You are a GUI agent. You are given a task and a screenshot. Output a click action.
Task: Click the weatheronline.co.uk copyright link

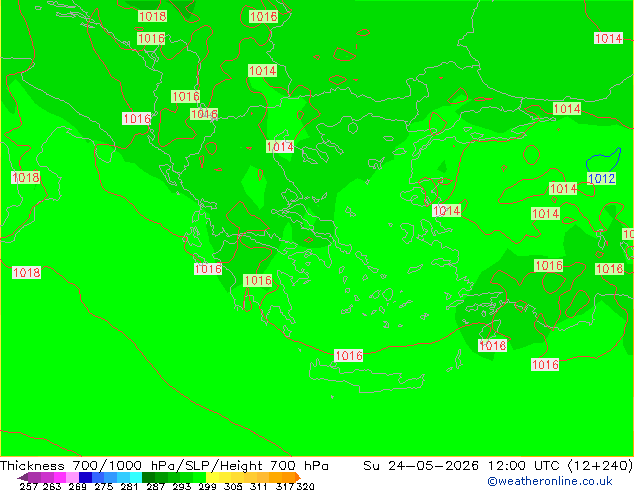pyautogui.click(x=549, y=481)
